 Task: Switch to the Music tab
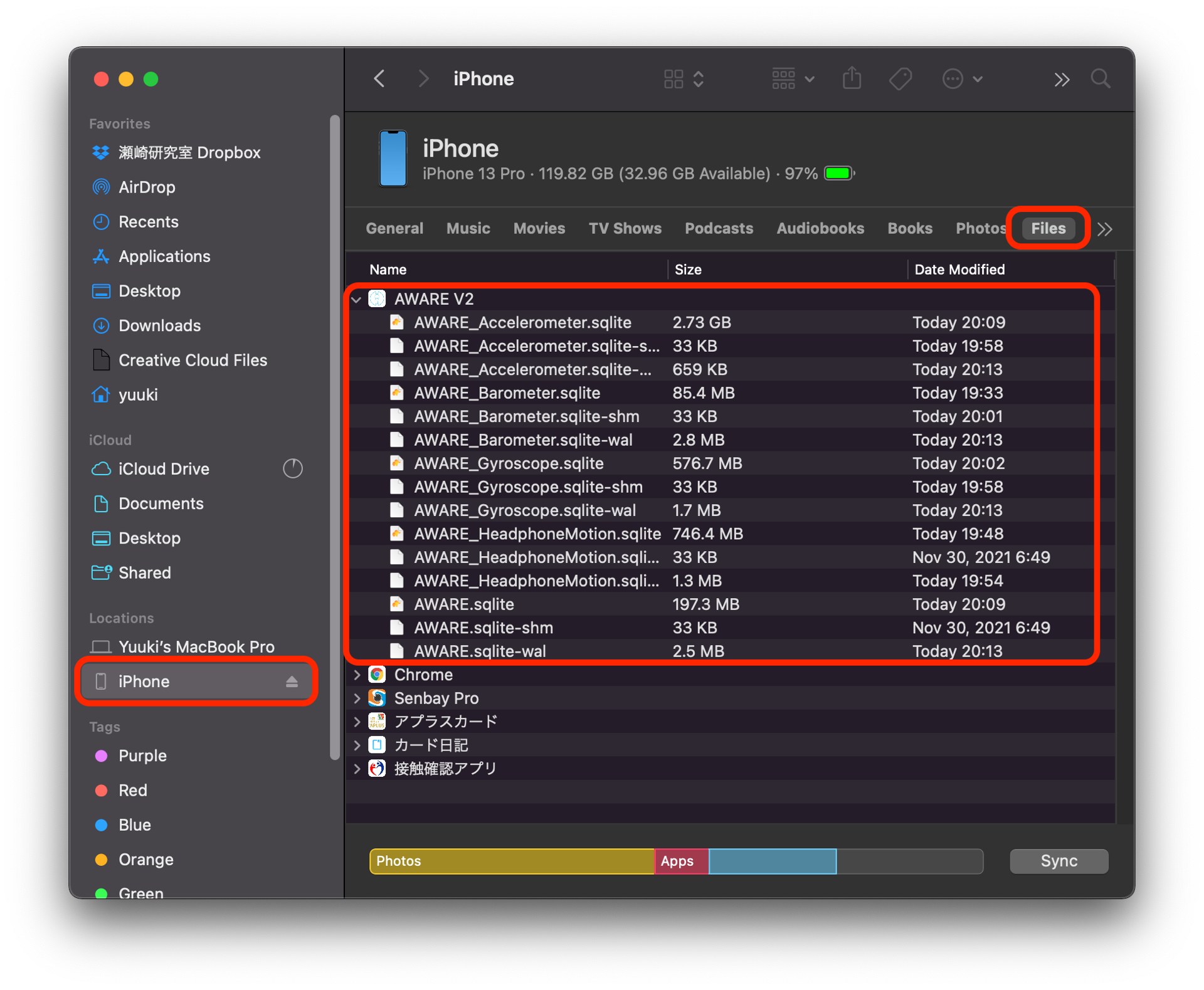pyautogui.click(x=468, y=228)
